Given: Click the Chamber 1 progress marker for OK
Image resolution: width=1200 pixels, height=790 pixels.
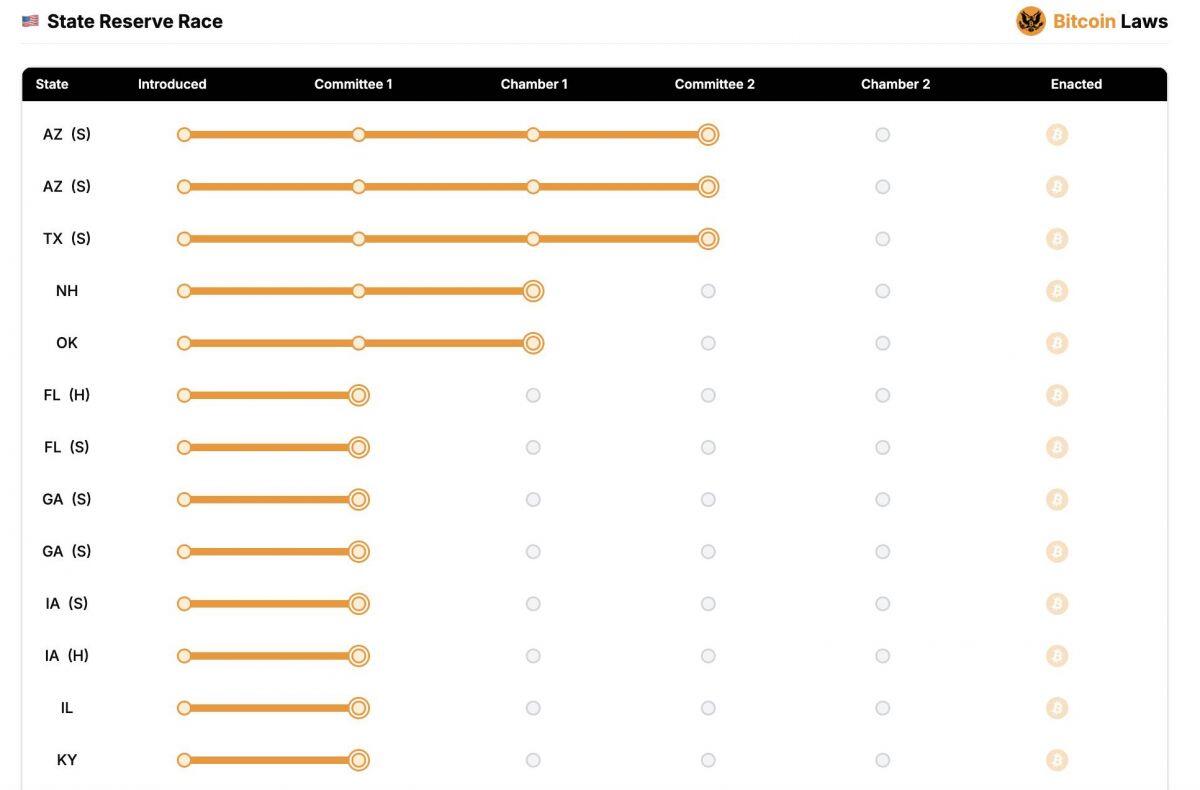Looking at the screenshot, I should 533,343.
